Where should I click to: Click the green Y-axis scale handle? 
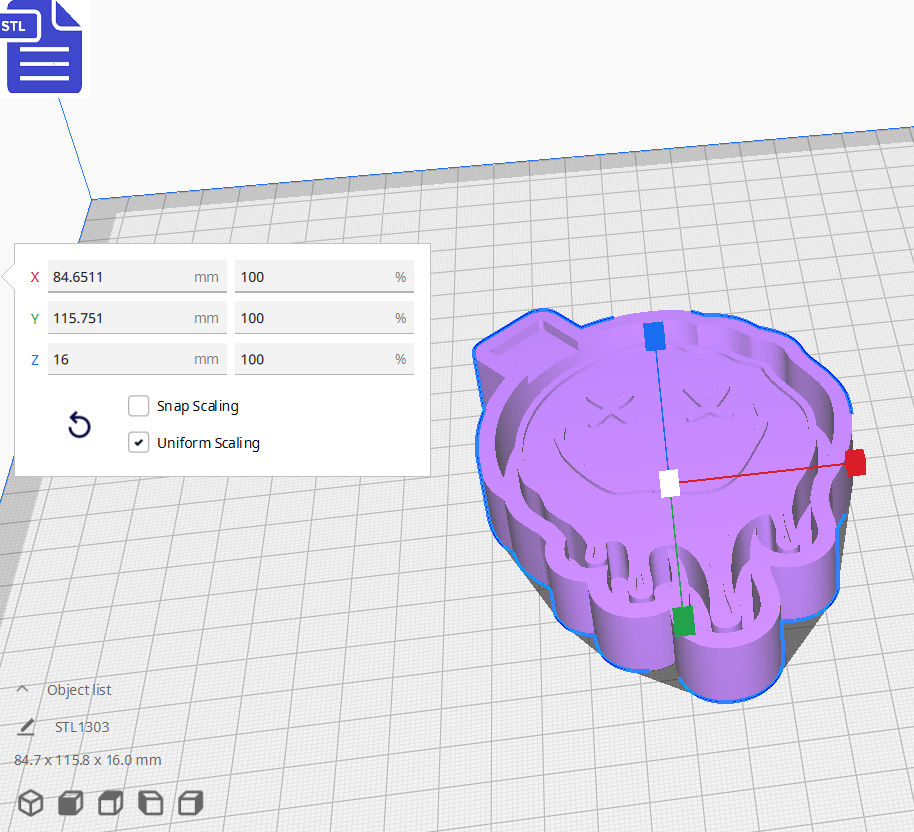(x=684, y=621)
